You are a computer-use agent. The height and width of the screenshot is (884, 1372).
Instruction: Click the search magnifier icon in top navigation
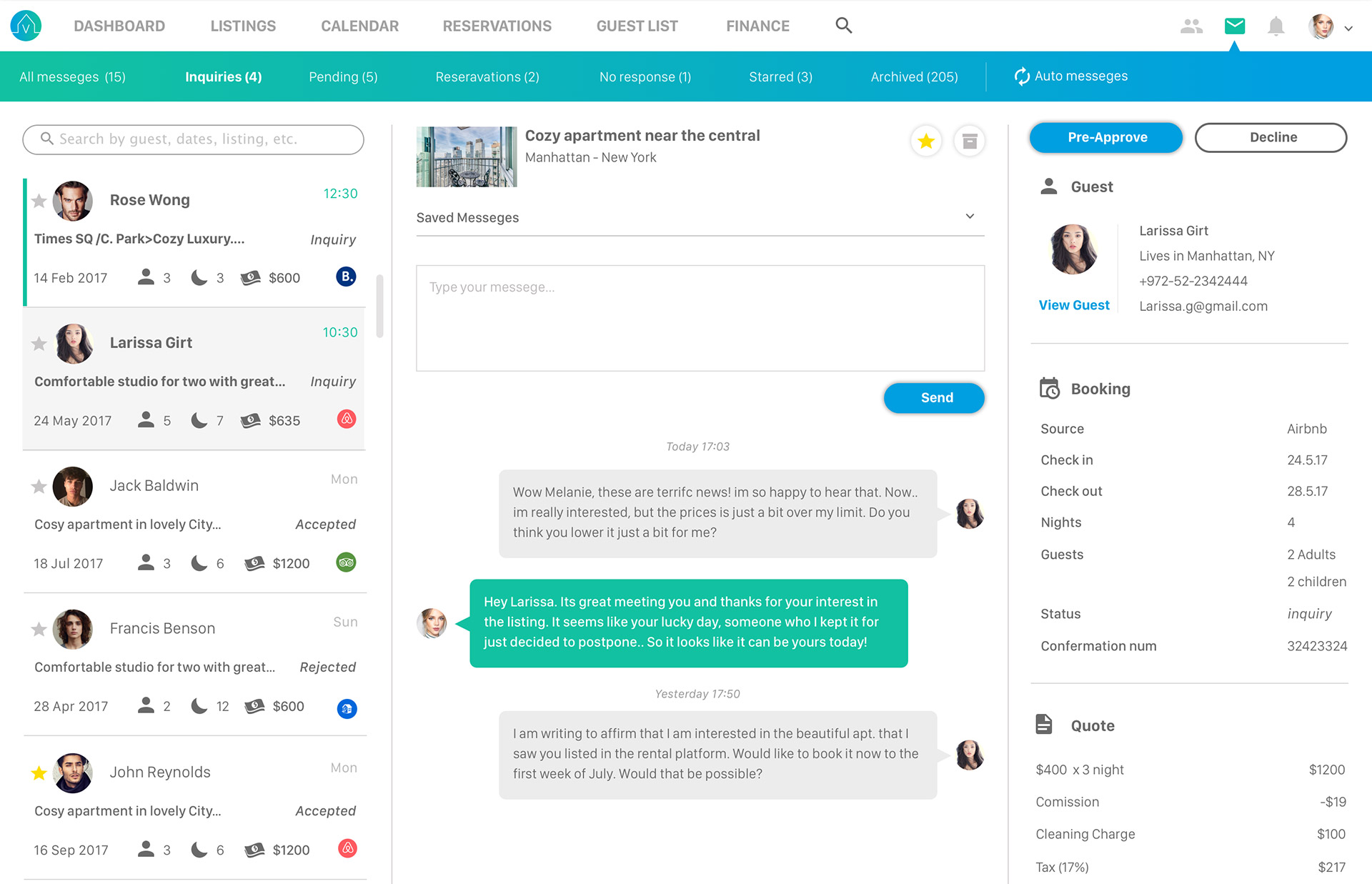point(843,26)
